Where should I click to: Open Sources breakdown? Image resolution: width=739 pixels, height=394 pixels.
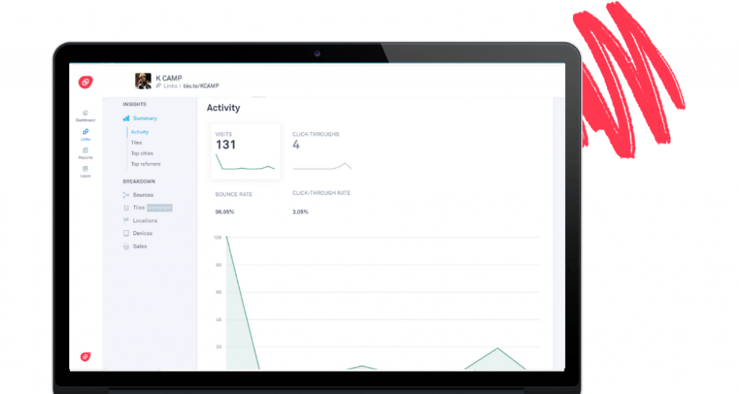(x=143, y=195)
